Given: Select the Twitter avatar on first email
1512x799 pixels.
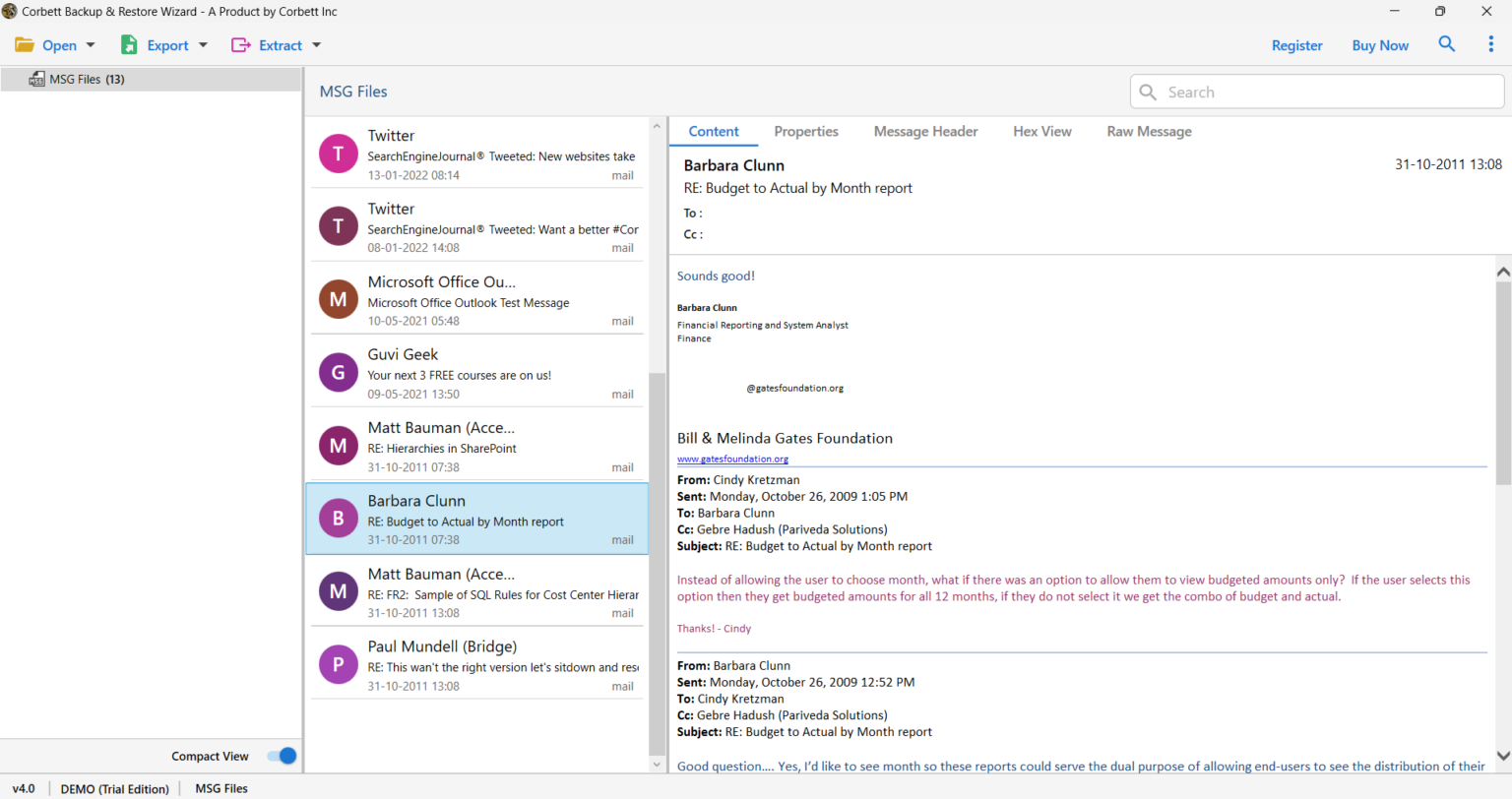Looking at the screenshot, I should pos(338,153).
